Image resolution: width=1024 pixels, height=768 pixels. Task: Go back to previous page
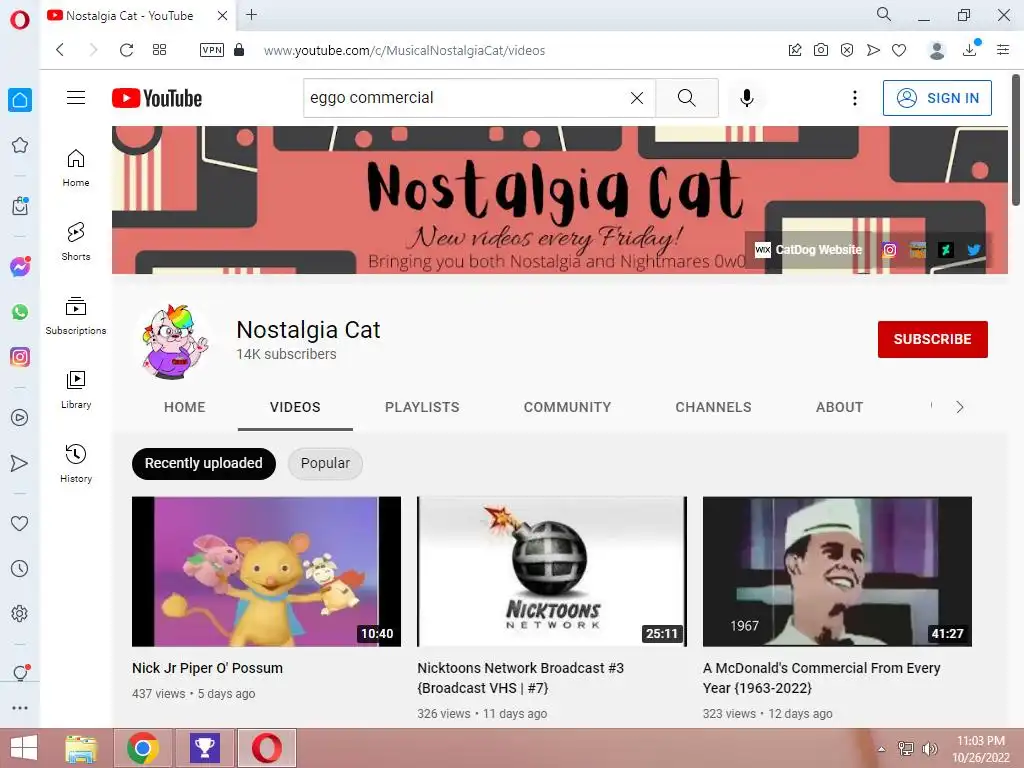click(x=60, y=50)
